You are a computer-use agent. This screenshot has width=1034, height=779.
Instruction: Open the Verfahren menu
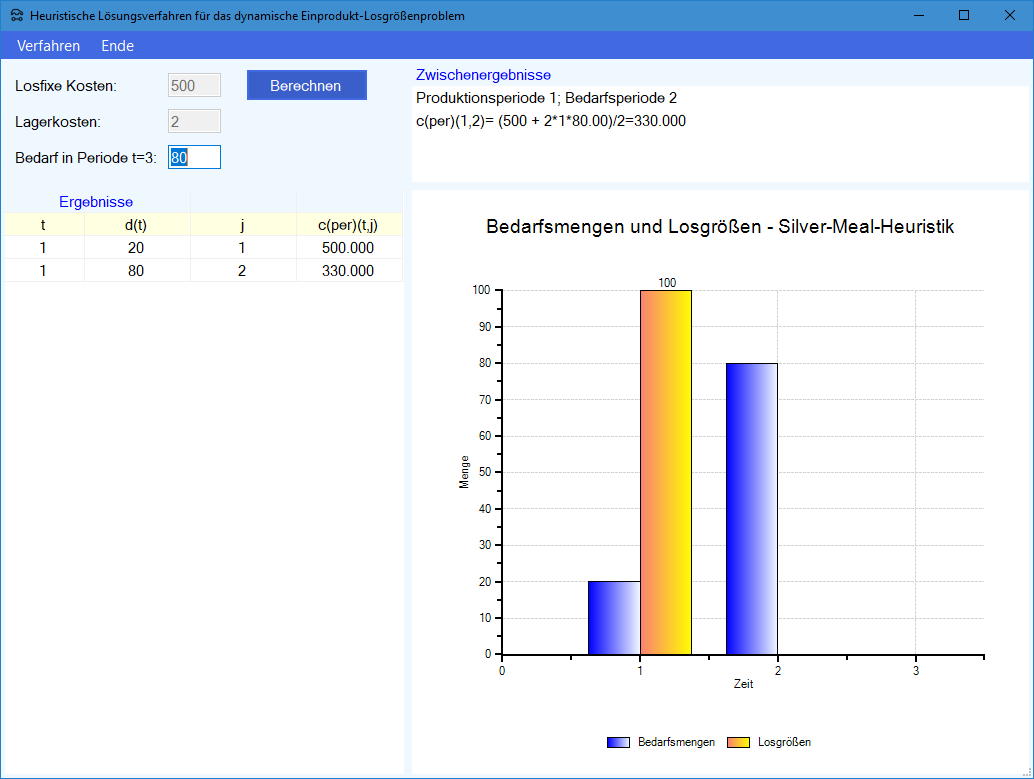(48, 46)
